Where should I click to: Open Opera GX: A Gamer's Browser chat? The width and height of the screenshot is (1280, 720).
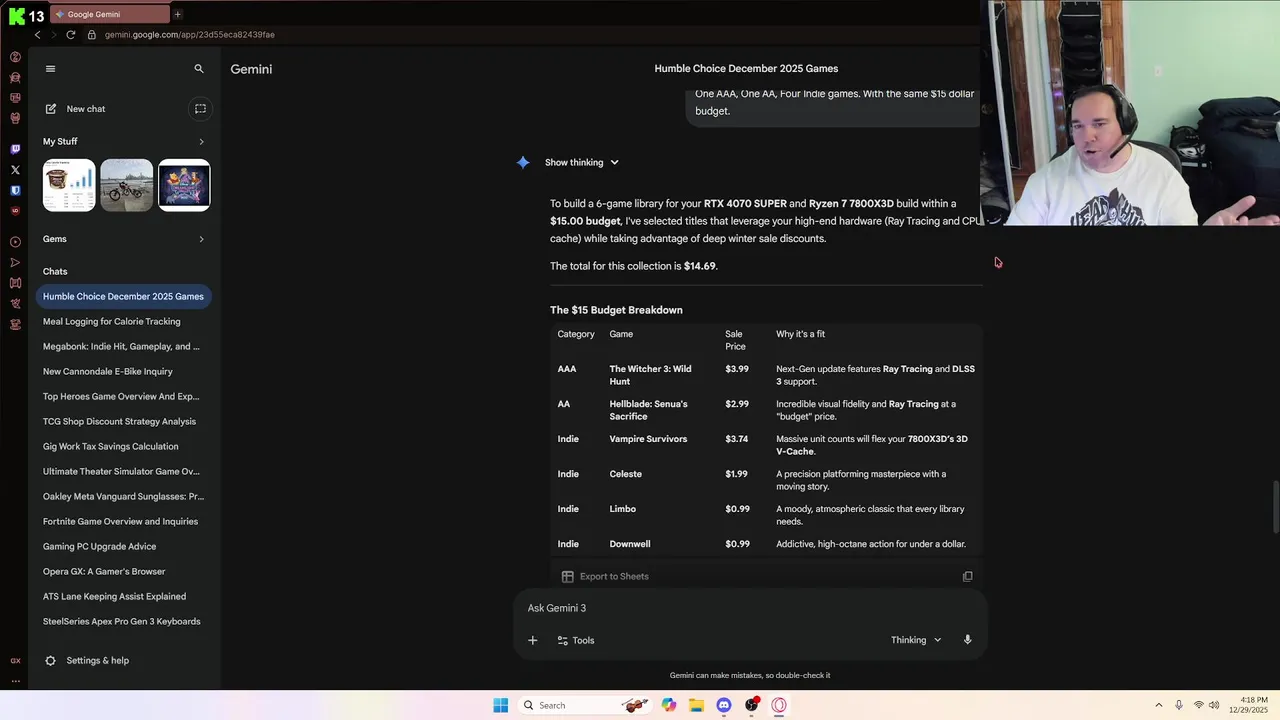click(x=123, y=571)
